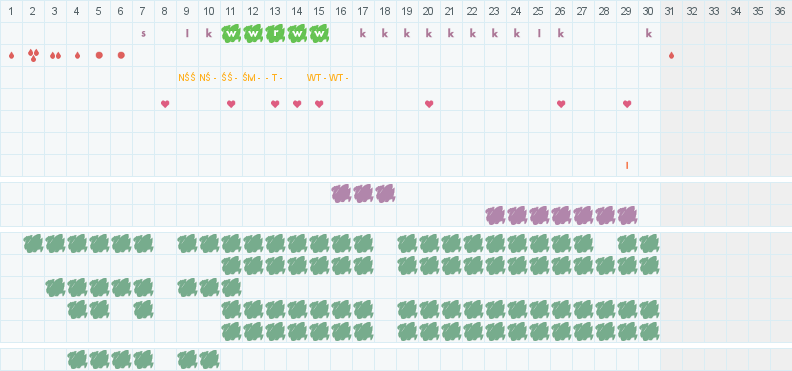Click the heart icon in day 8 column
Viewport: 792px width, 371px height.
[165, 104]
